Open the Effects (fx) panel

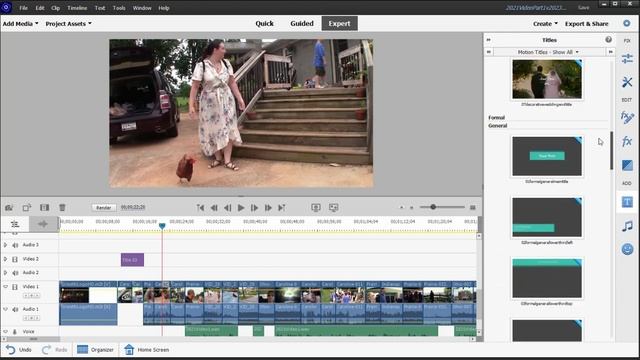tap(627, 142)
